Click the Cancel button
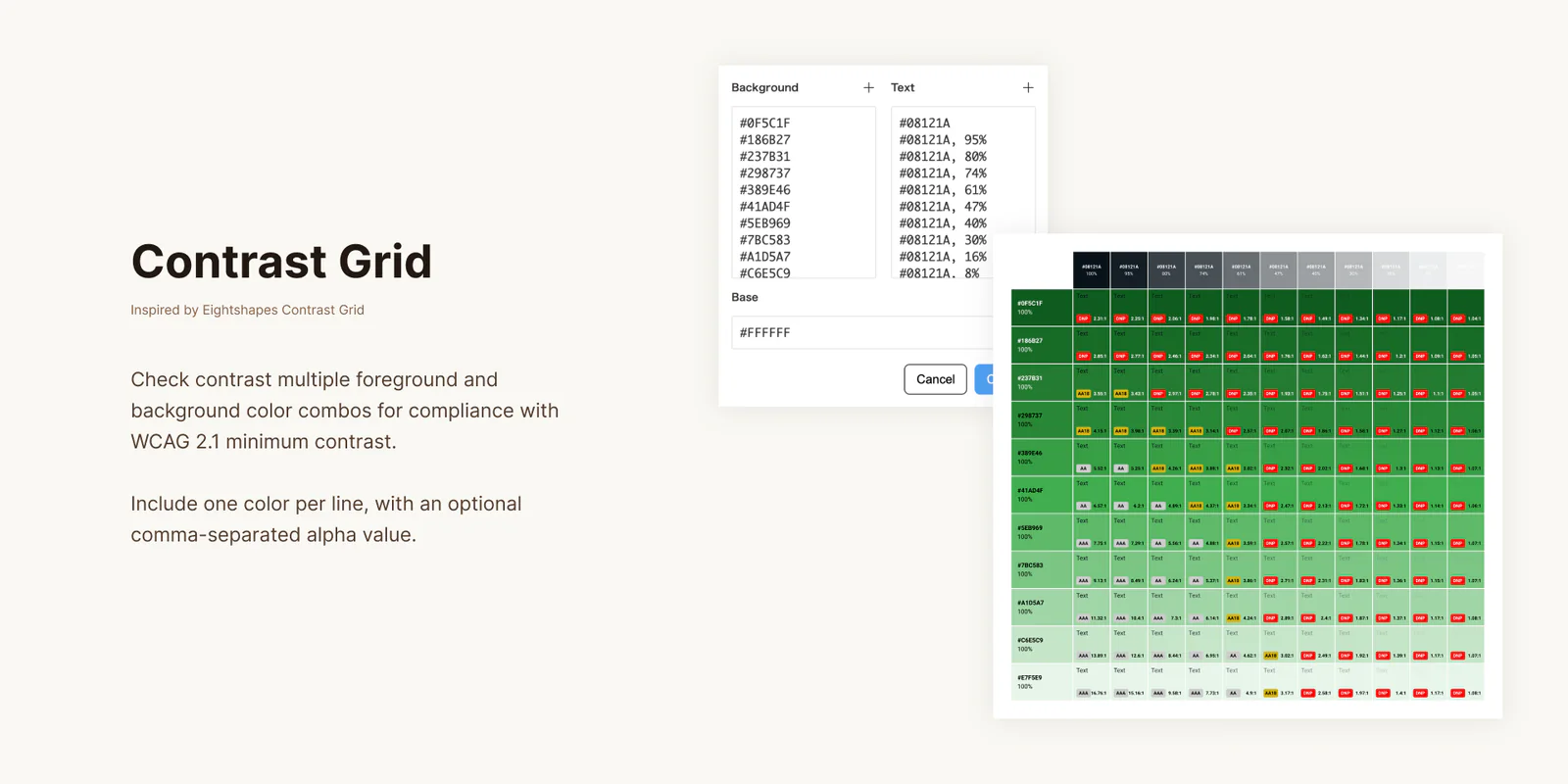1568x784 pixels. coord(935,379)
